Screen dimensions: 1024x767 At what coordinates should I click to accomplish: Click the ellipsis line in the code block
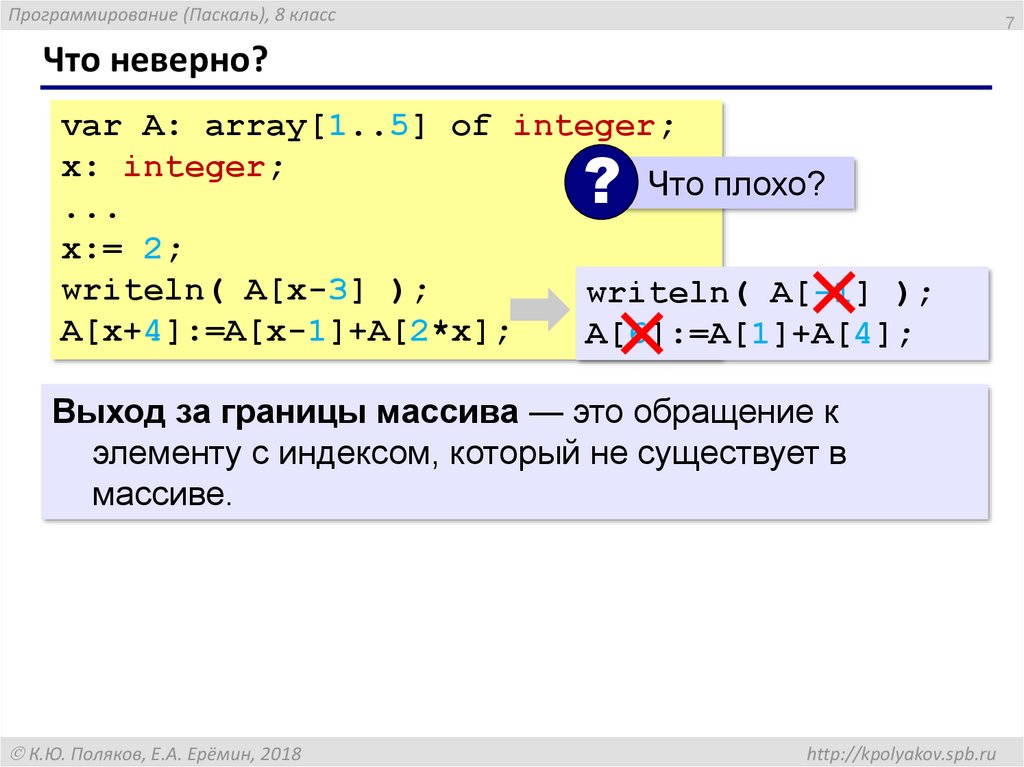point(91,212)
